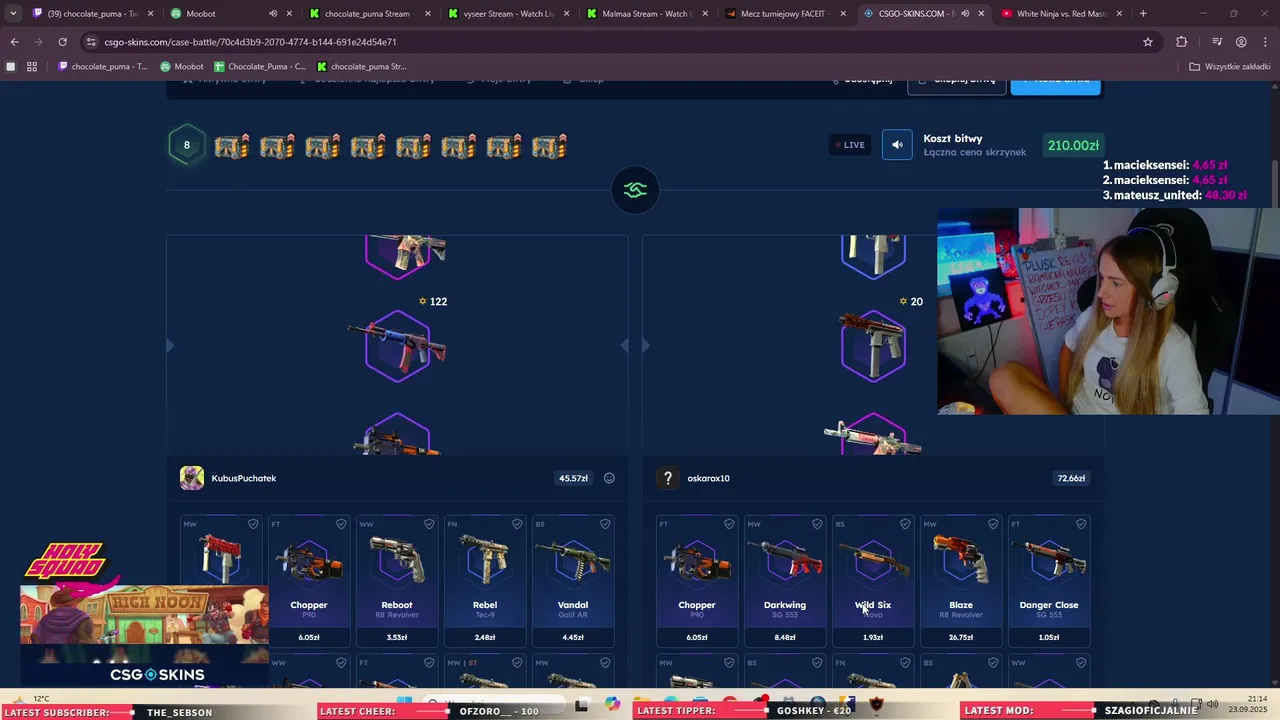
Task: Click KubusPuchatek's 45.57zł total
Action: pyautogui.click(x=573, y=478)
